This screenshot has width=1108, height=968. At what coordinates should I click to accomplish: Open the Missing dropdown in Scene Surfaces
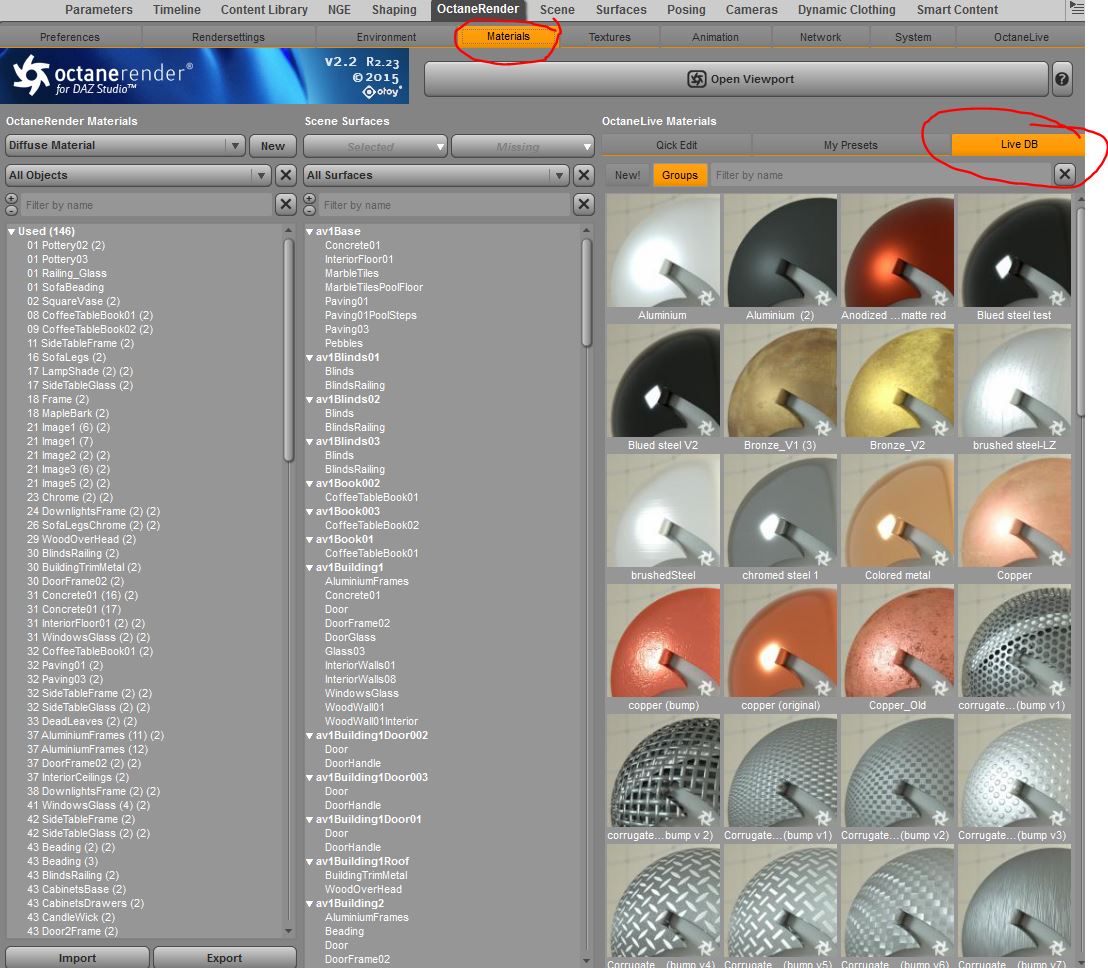(x=522, y=146)
